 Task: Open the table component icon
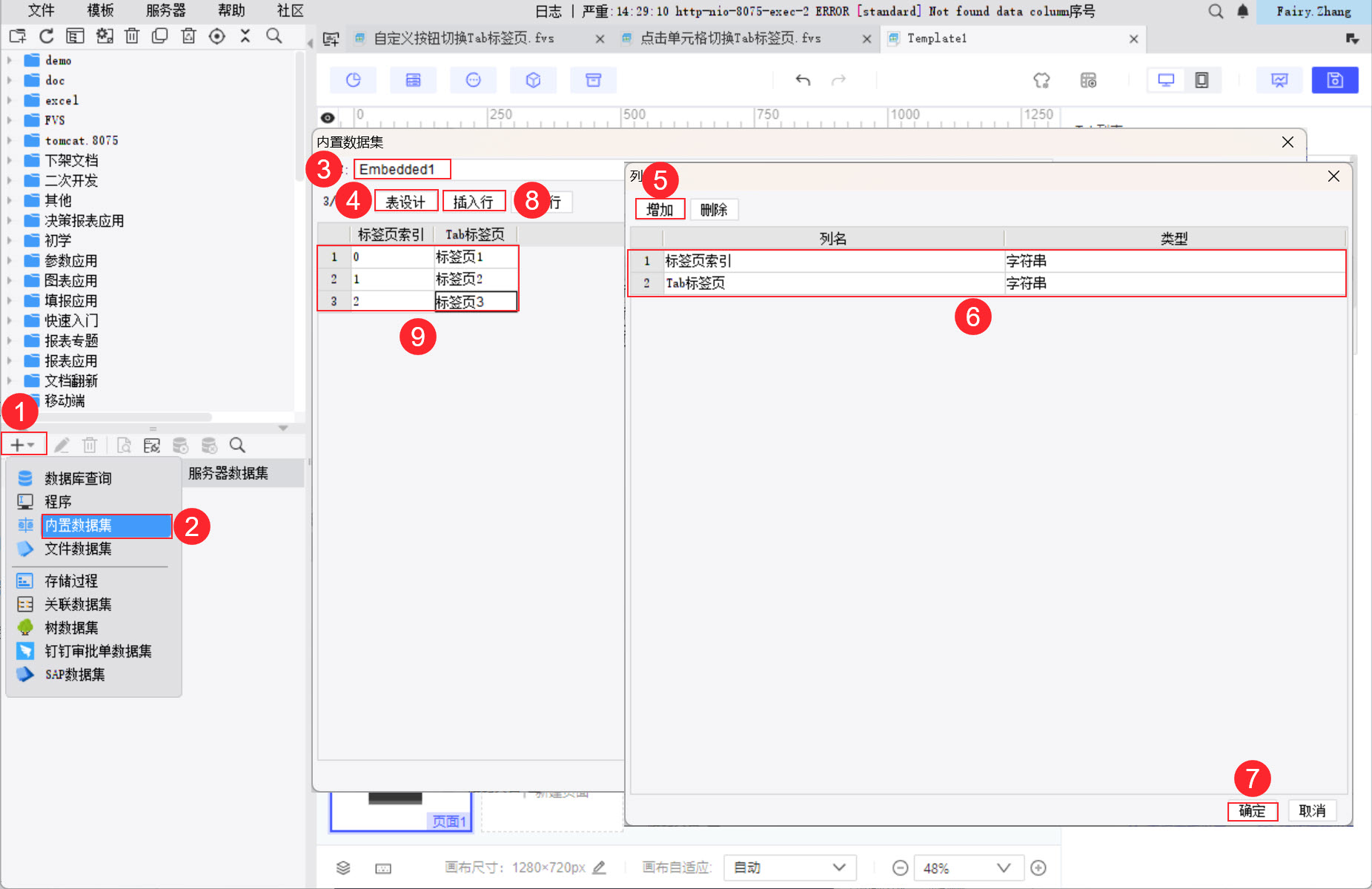click(x=414, y=80)
